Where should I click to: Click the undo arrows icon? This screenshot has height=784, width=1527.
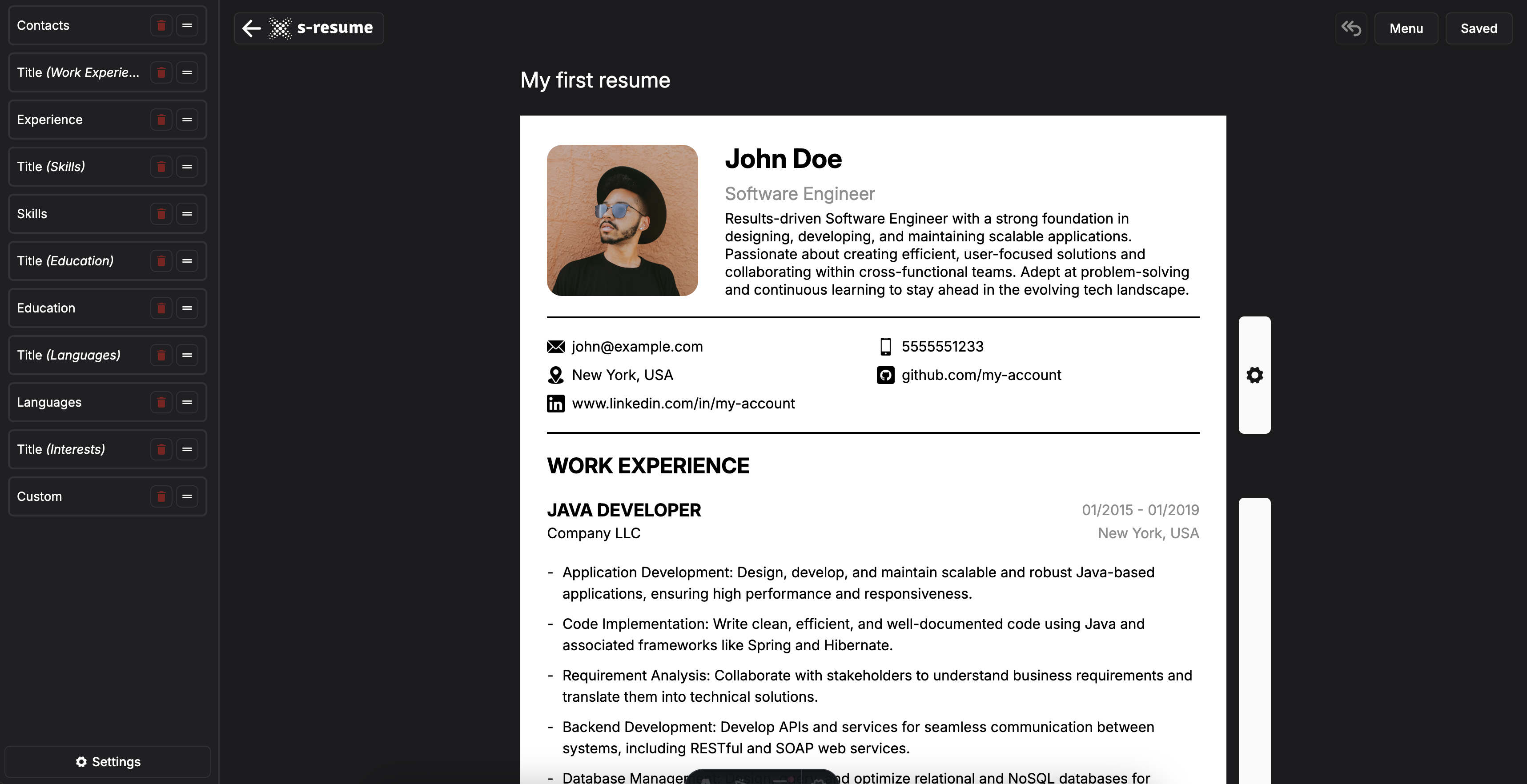point(1351,28)
